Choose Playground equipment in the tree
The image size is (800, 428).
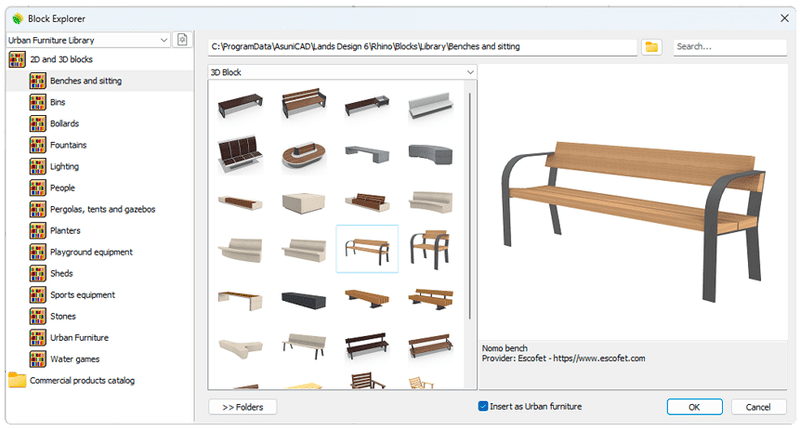pos(91,252)
